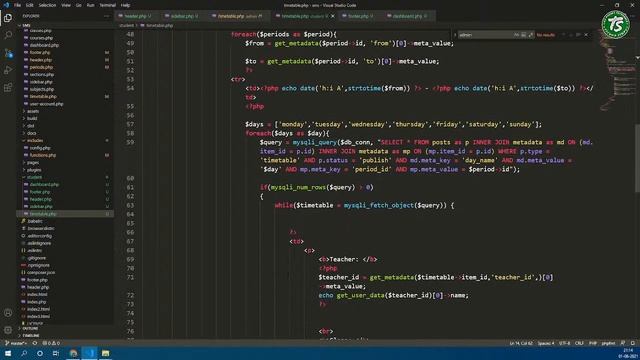The height and width of the screenshot is (360, 640).
Task: Click the sync changes icon in status bar
Action: 35,343
